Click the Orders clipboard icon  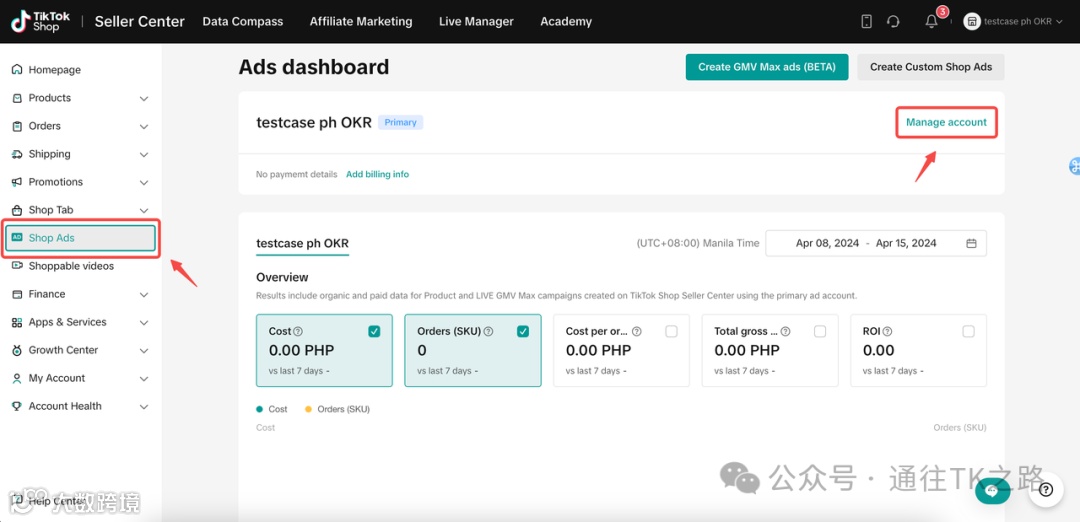[17, 126]
